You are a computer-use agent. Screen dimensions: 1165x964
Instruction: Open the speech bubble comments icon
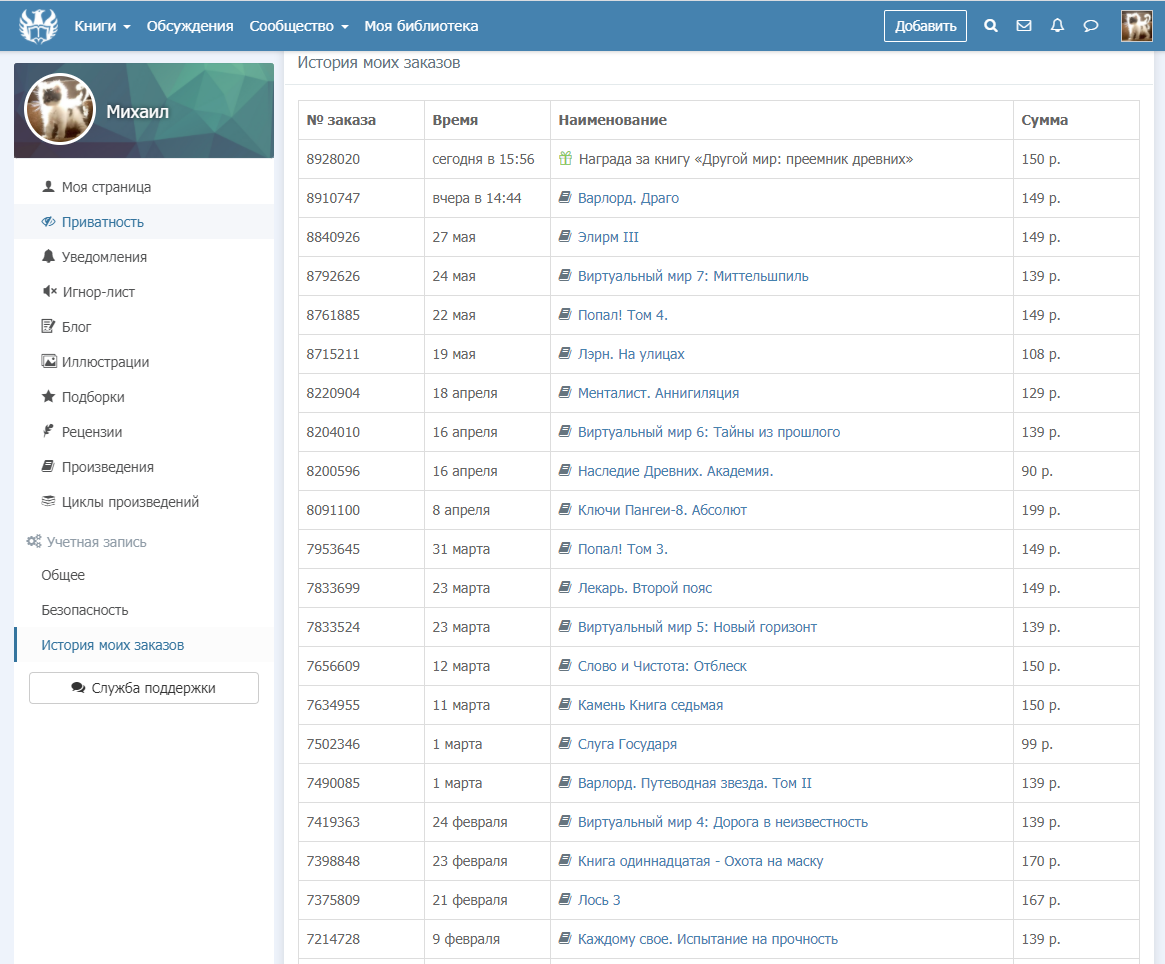(1091, 26)
